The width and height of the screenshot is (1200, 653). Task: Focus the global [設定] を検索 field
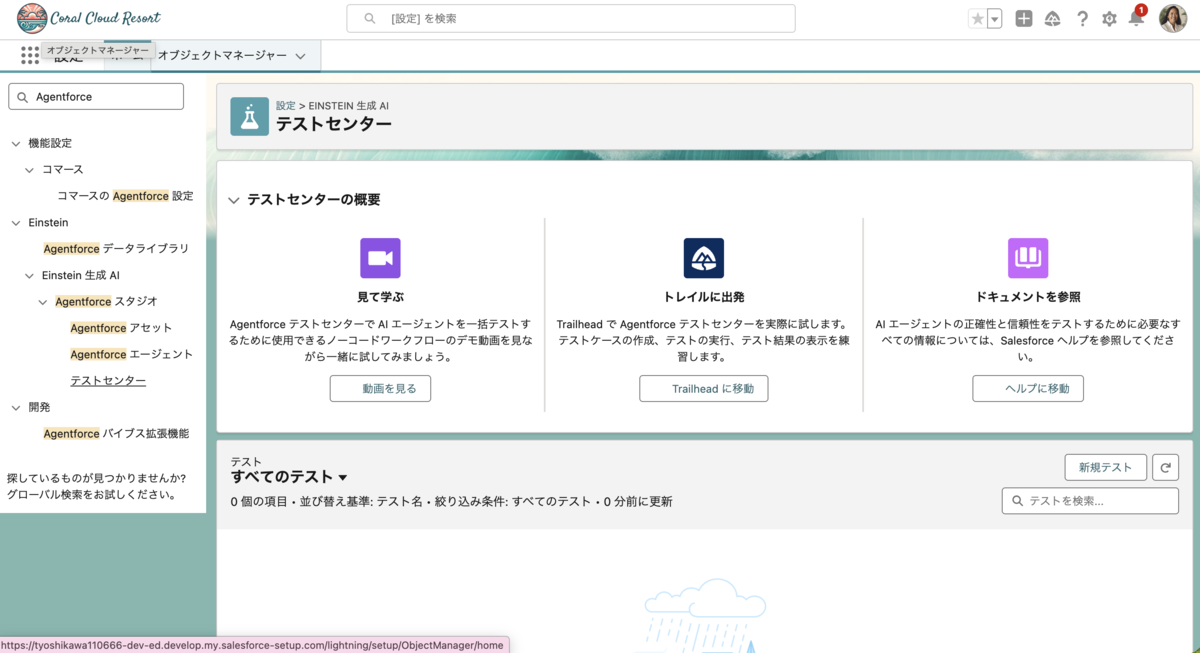pos(571,19)
